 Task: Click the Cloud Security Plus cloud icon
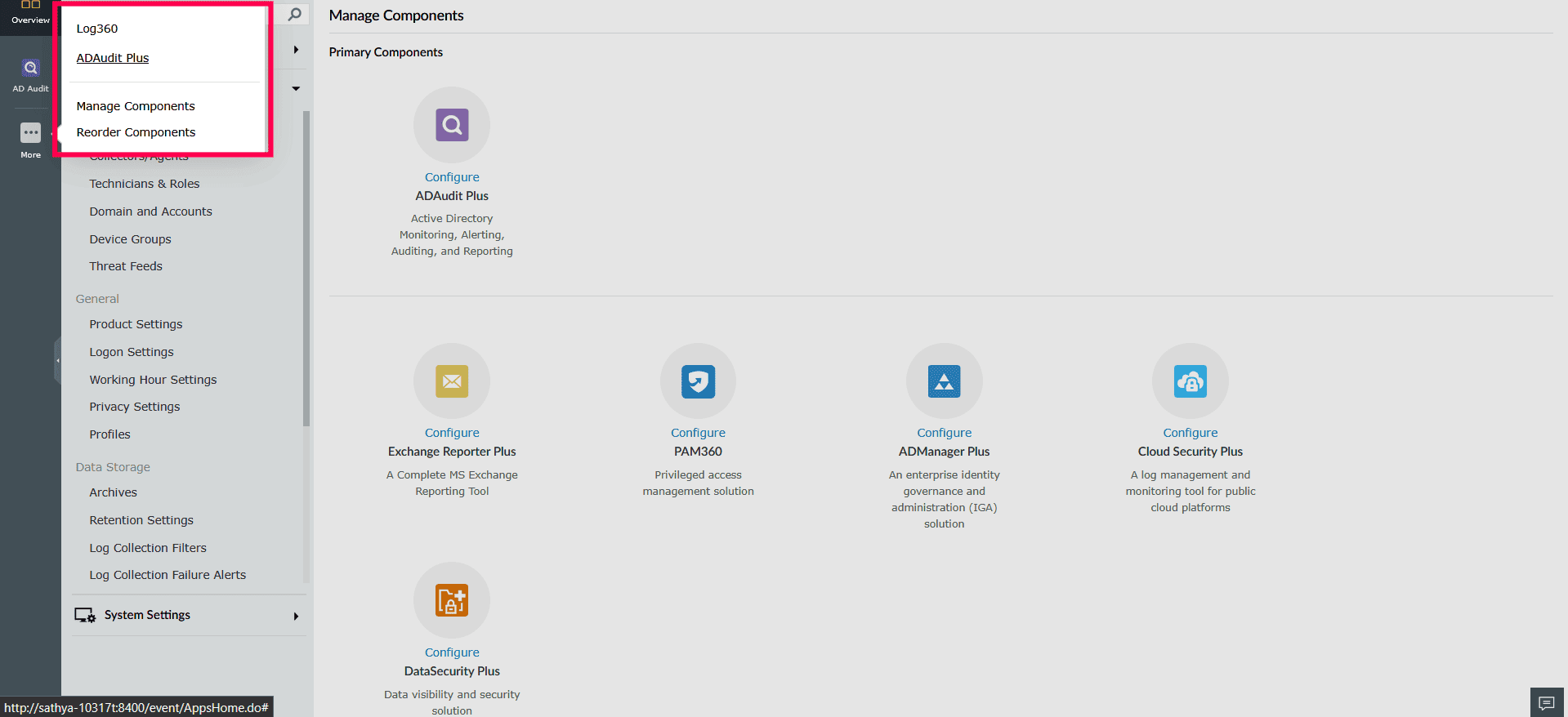tap(1190, 381)
